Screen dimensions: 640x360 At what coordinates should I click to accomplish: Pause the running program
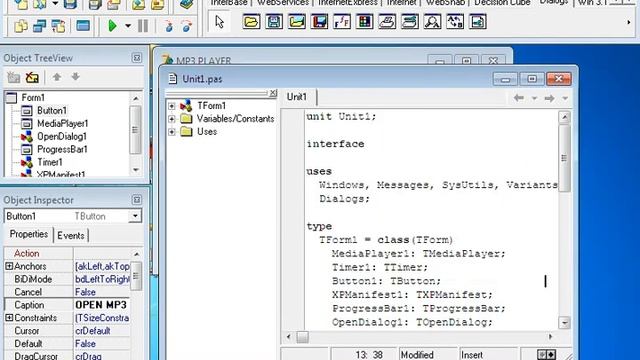[x=143, y=26]
